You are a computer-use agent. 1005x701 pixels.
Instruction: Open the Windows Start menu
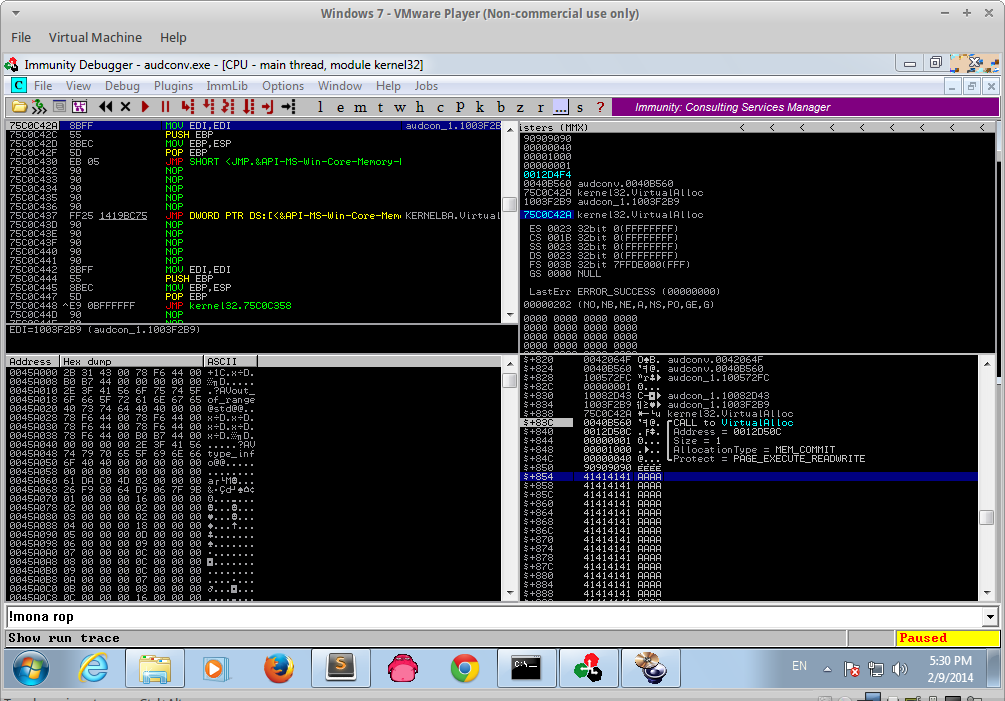click(30, 669)
